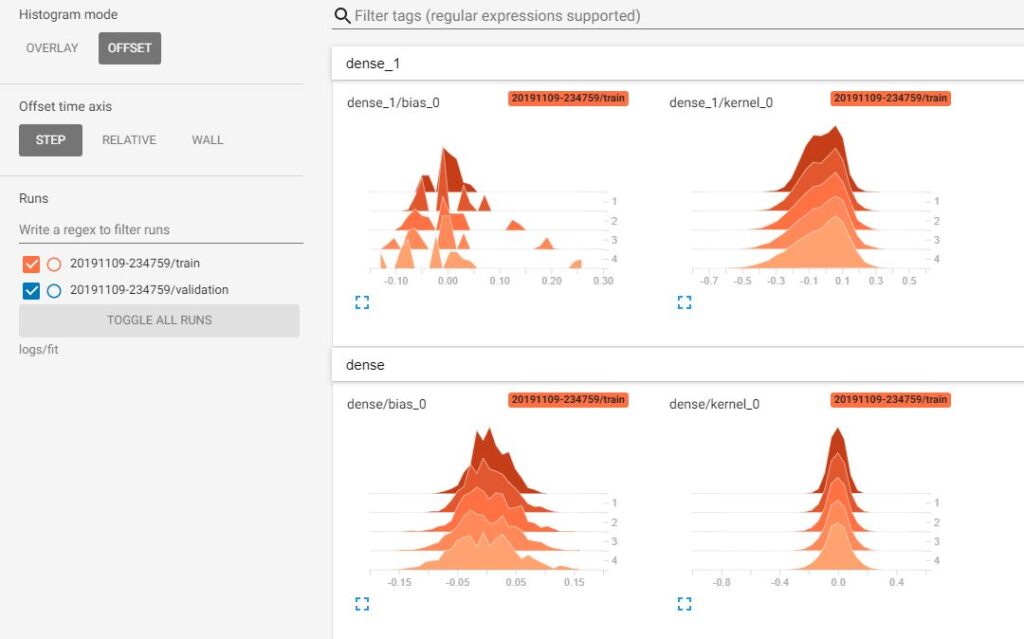
Task: Click the dense/bias_0 chart title
Action: pyautogui.click(x=387, y=404)
